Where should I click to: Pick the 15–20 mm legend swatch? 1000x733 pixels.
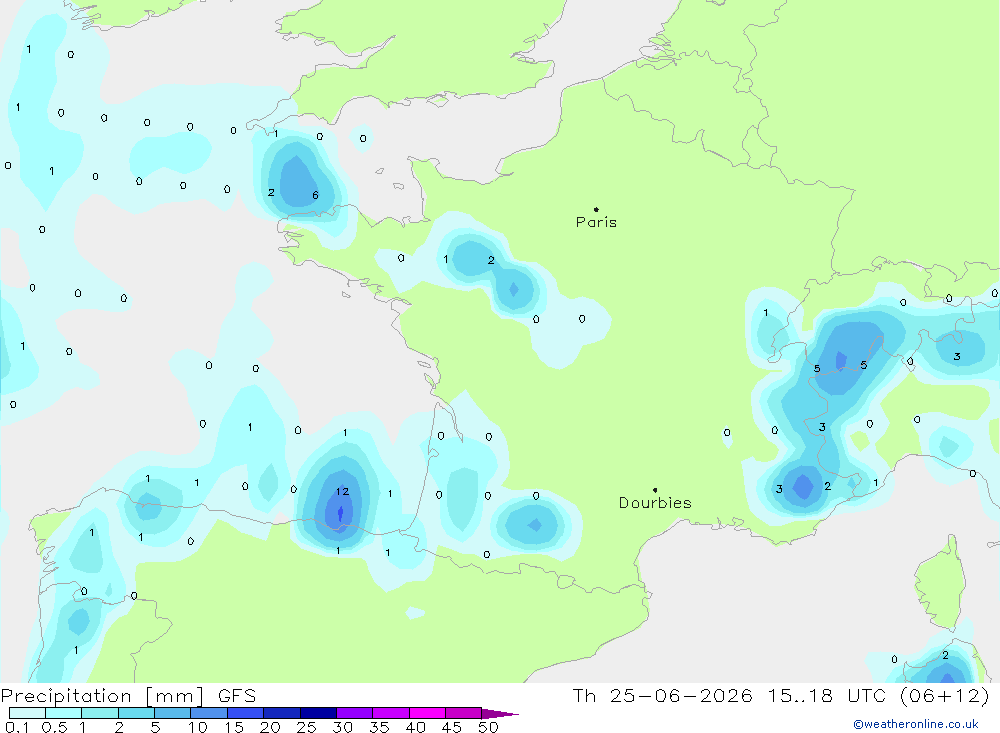point(245,713)
